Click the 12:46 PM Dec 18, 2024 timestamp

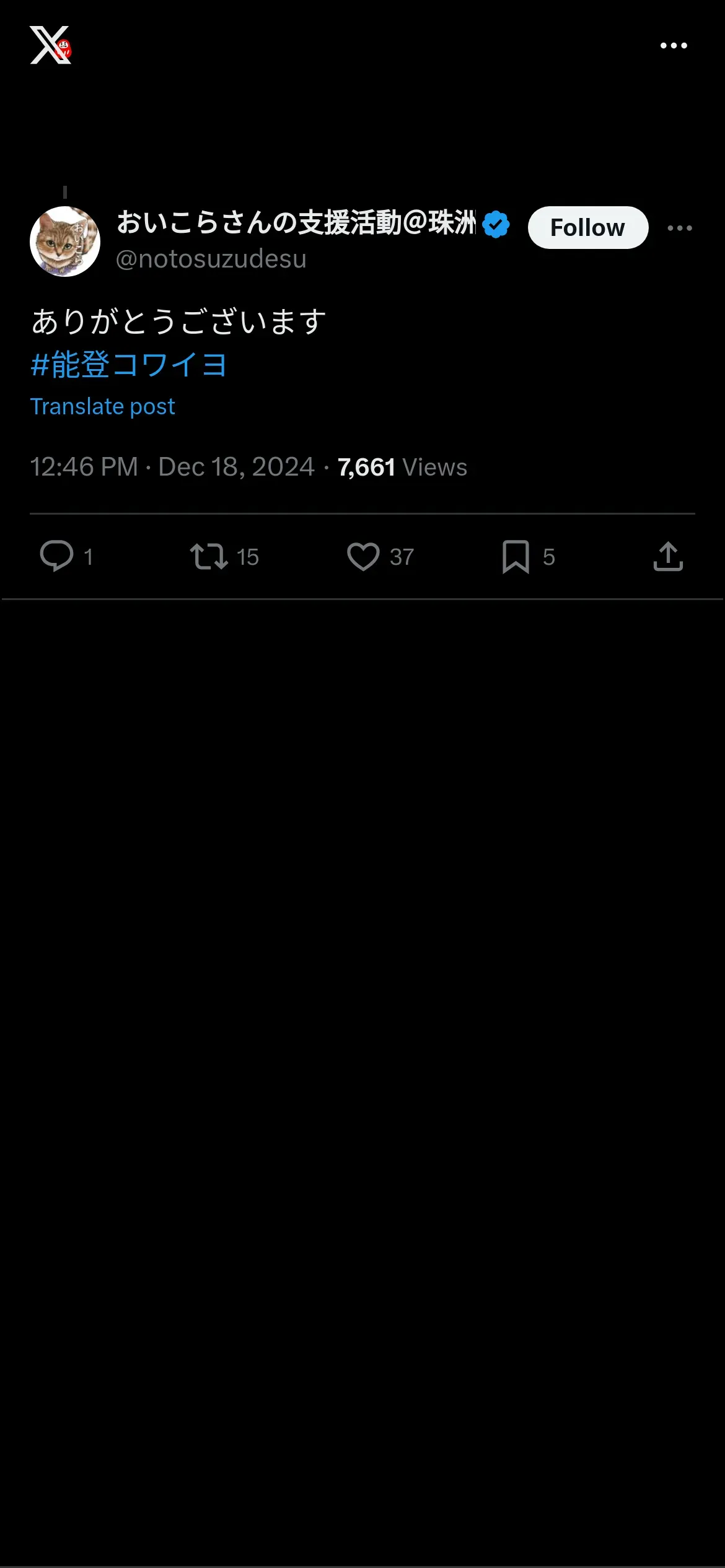pyautogui.click(x=172, y=467)
